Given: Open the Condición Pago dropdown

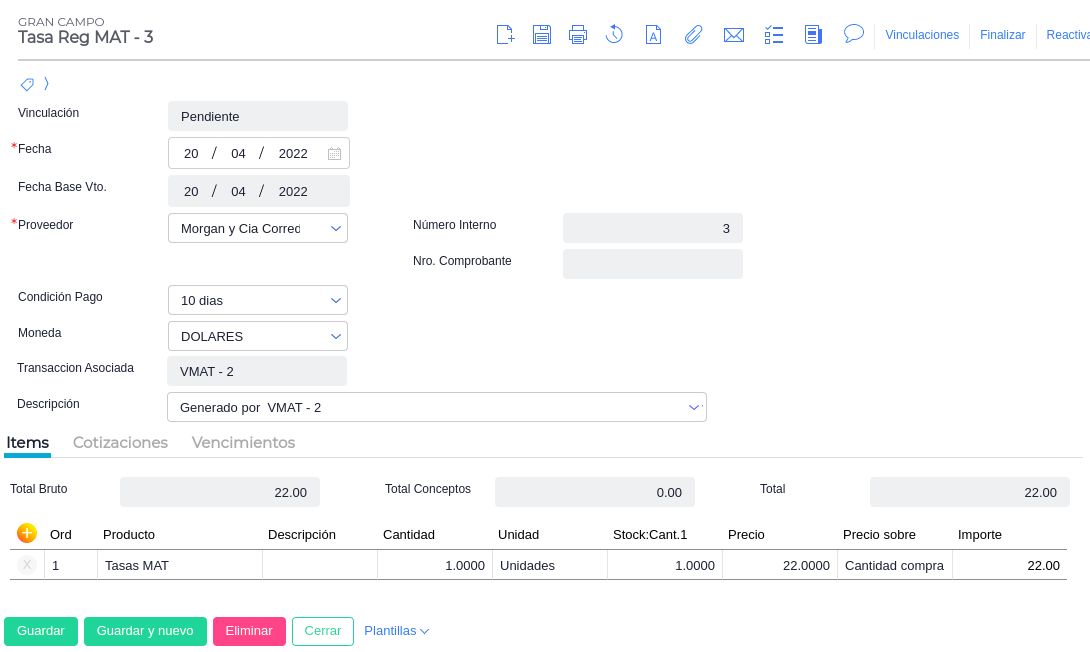Looking at the screenshot, I should [x=336, y=300].
